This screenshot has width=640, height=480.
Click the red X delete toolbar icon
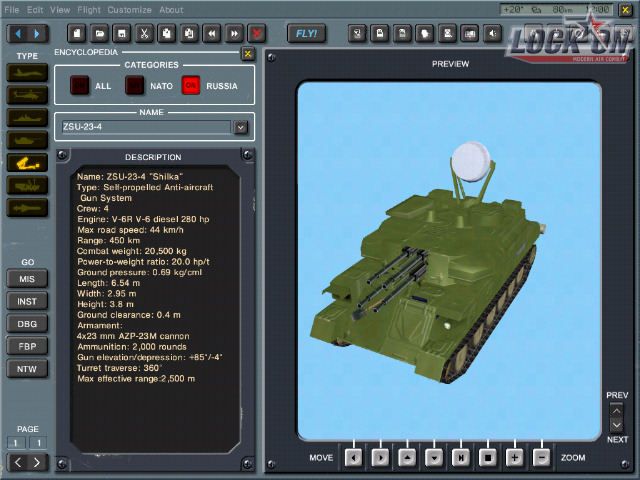257,33
